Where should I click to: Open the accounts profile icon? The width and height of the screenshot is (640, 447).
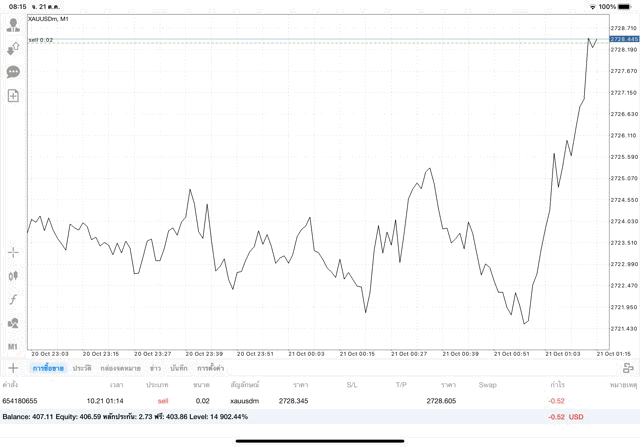[x=13, y=25]
